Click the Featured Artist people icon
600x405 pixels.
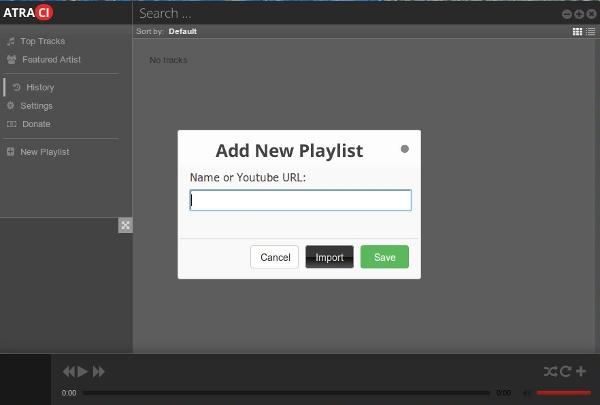[11, 59]
